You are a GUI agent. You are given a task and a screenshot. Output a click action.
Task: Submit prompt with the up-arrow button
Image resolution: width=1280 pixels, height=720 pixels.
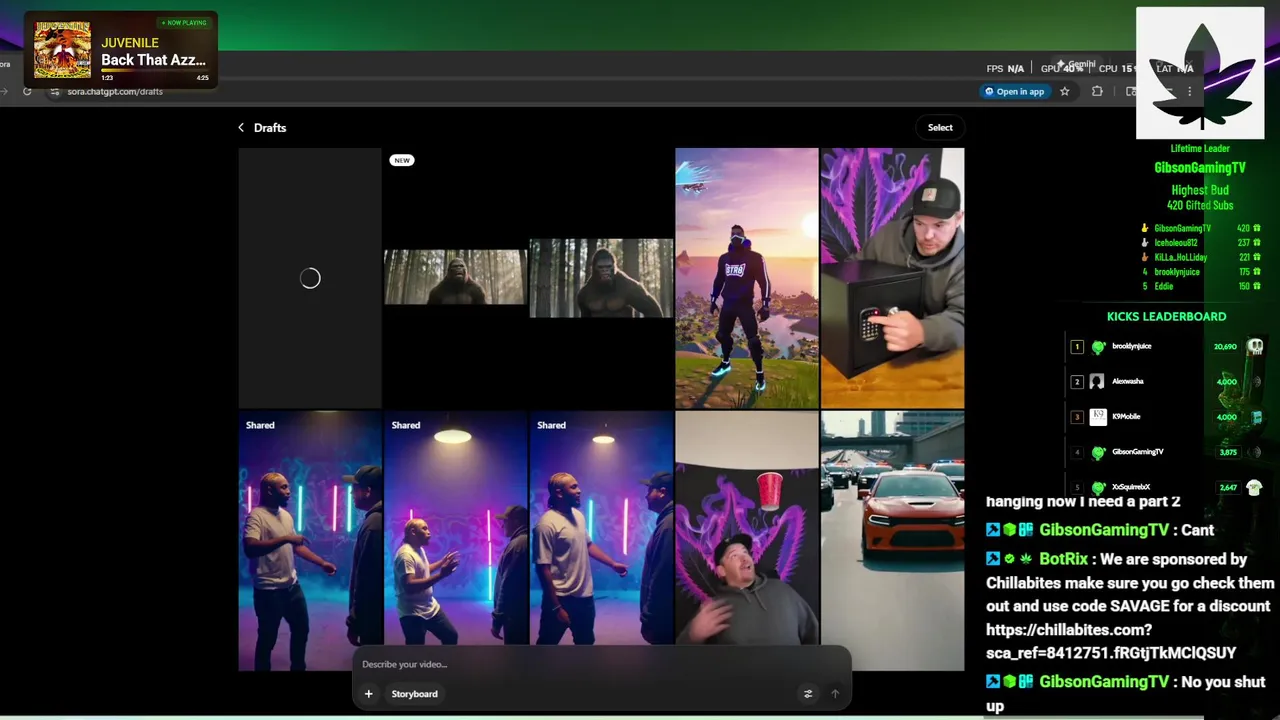[835, 694]
